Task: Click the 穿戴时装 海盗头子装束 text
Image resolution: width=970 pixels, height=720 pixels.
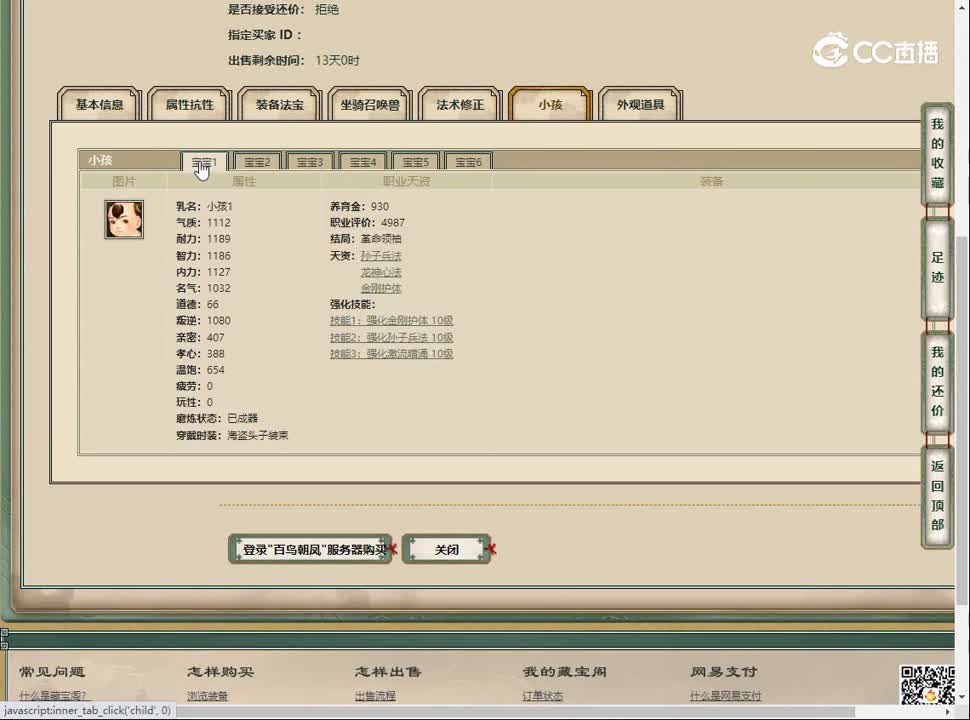Action: pyautogui.click(x=232, y=435)
